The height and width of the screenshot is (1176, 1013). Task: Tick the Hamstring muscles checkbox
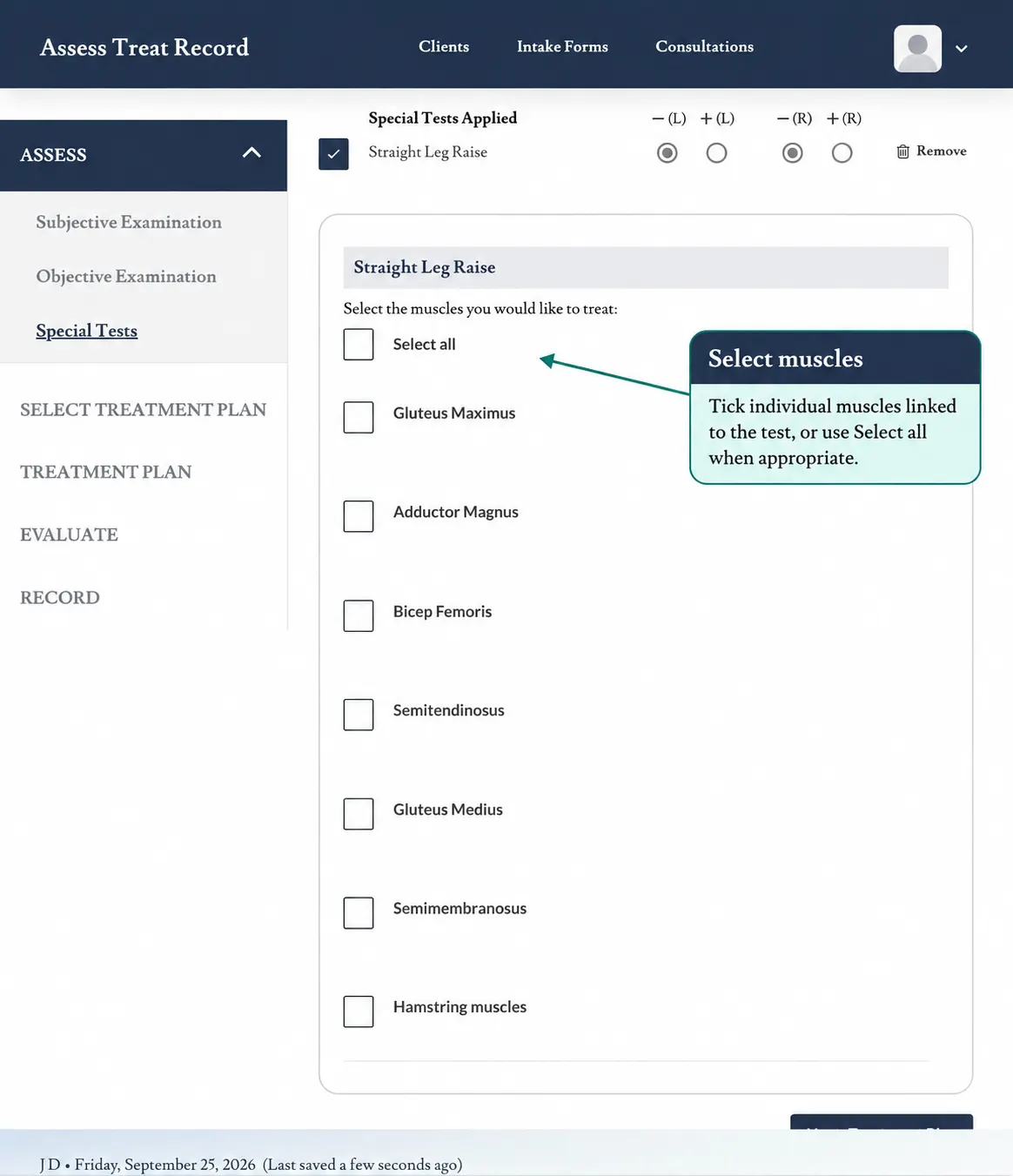(359, 1011)
